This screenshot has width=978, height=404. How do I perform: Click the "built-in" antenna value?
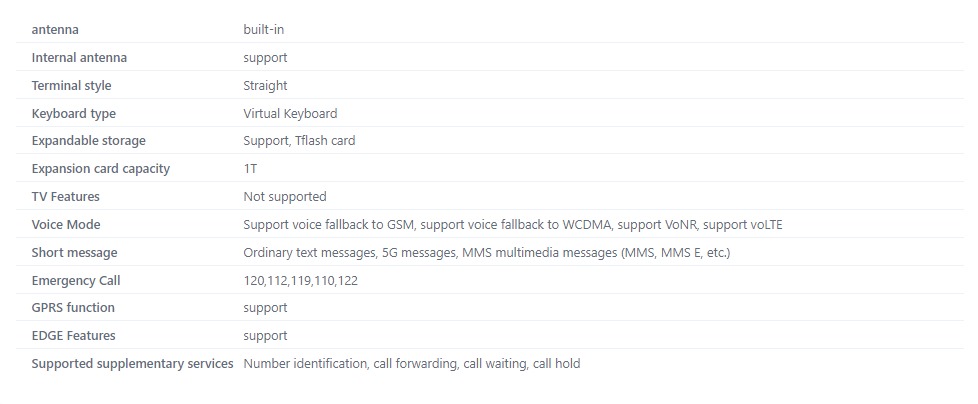point(264,30)
